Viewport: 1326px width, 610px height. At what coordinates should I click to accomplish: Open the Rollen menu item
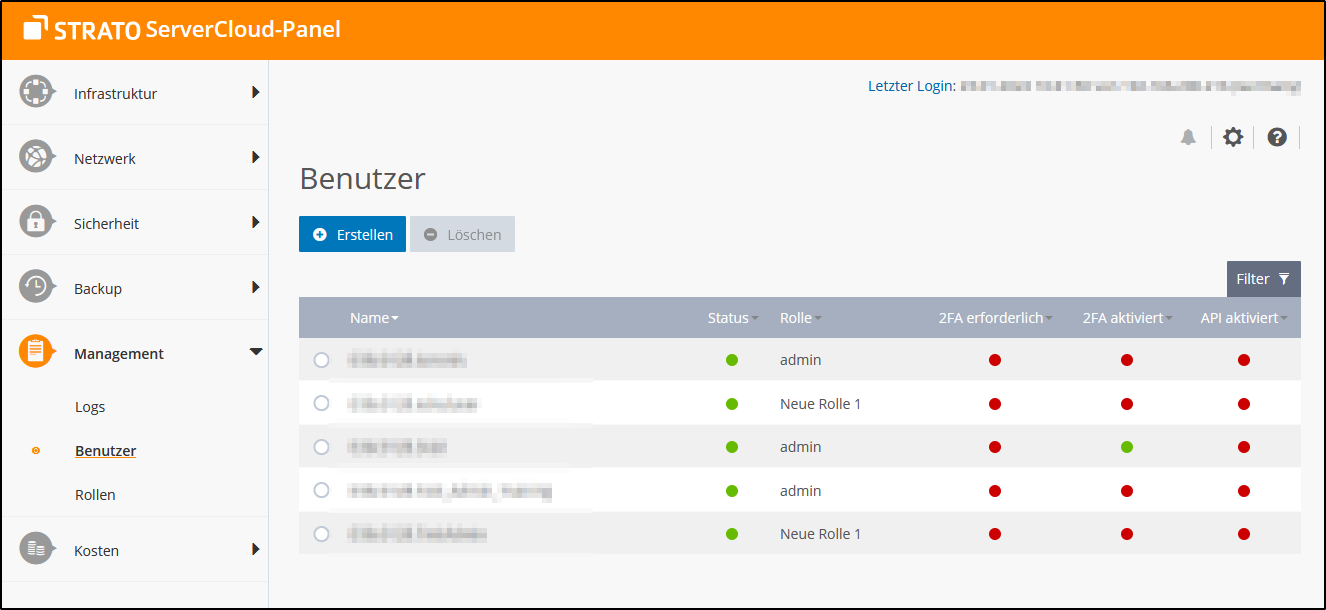point(95,495)
